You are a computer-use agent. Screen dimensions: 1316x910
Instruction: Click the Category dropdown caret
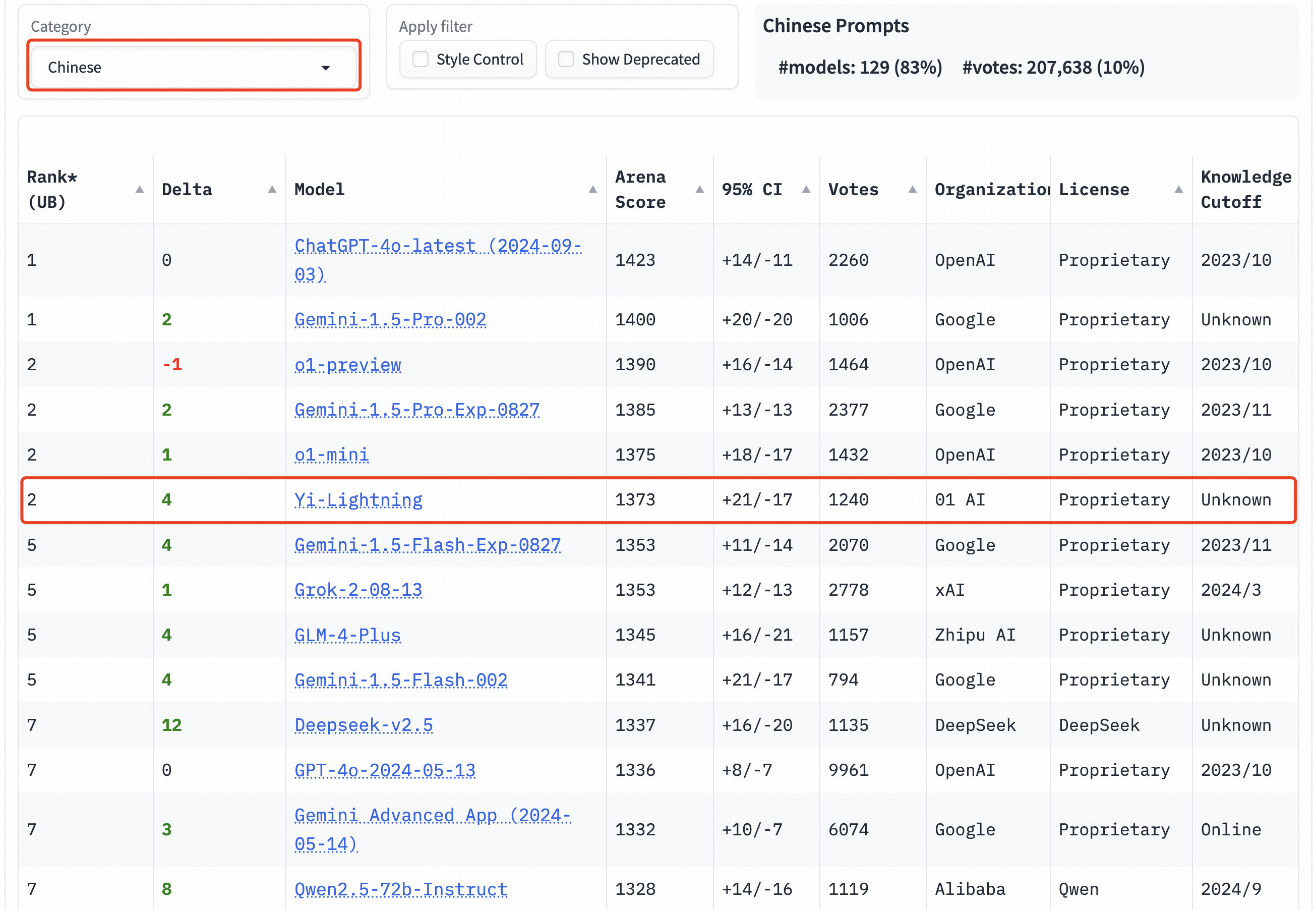[325, 68]
